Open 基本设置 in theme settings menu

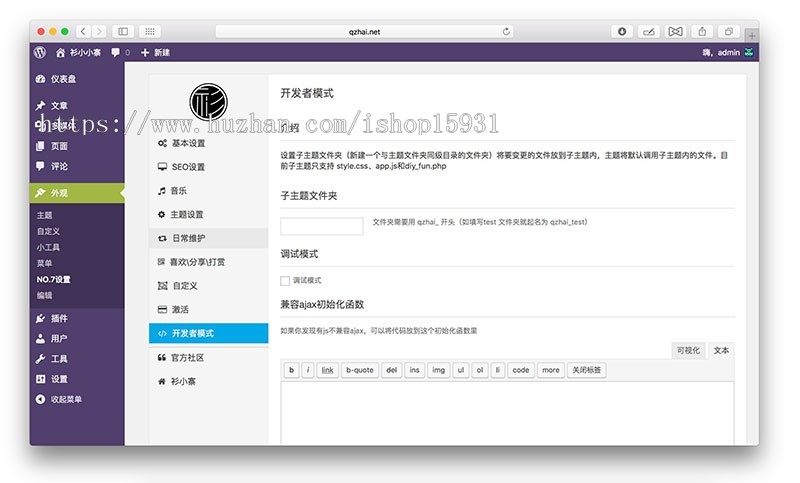(188, 144)
